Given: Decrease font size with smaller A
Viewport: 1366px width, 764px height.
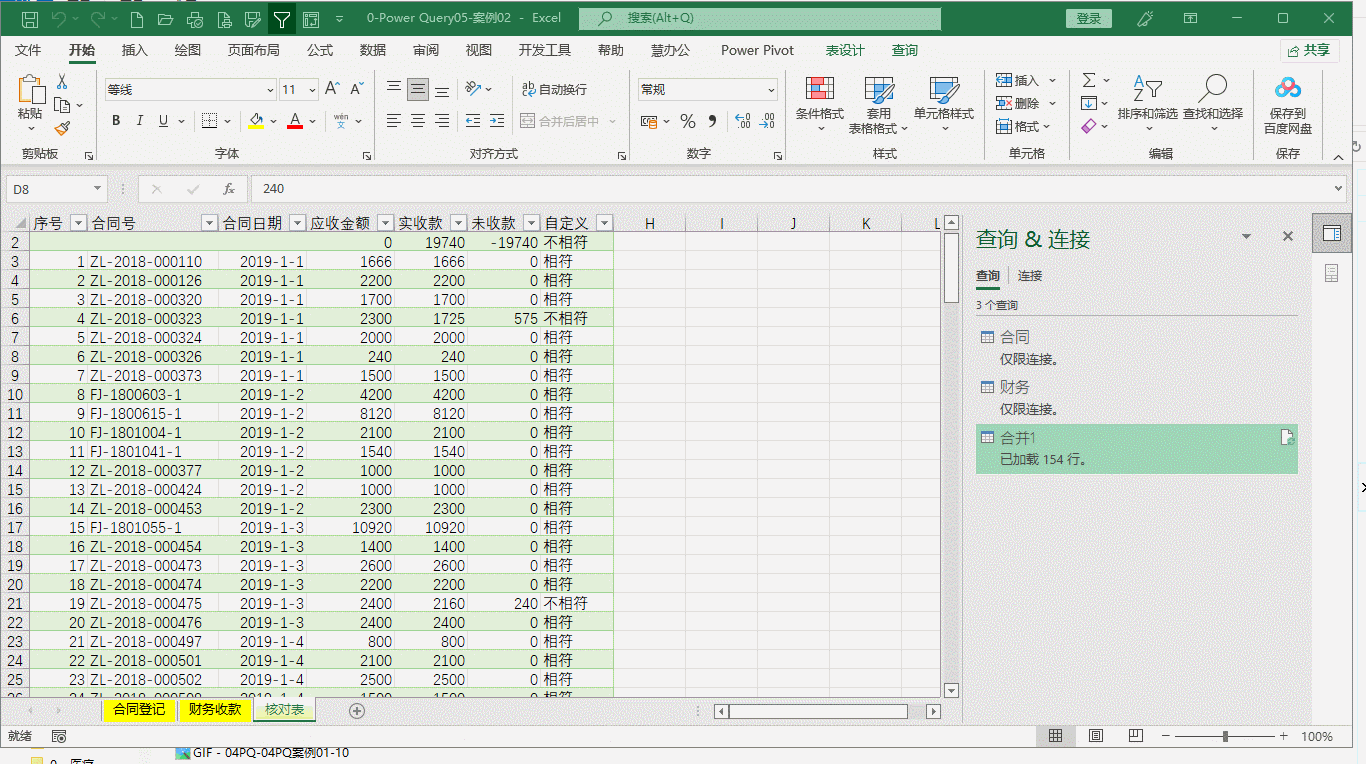Looking at the screenshot, I should (x=357, y=89).
